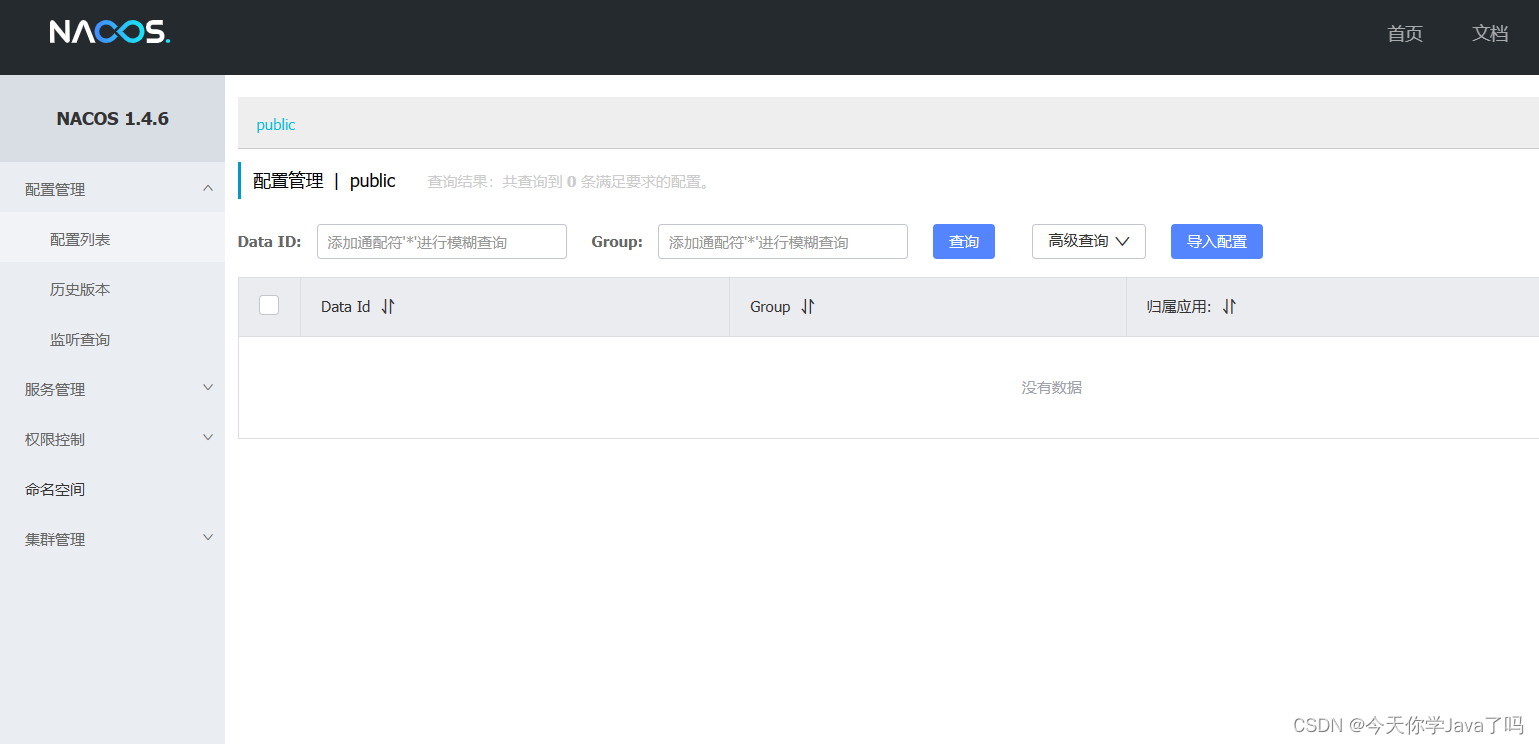The image size is (1539, 744).
Task: Open 配置列表 in the sidebar
Action: click(112, 239)
